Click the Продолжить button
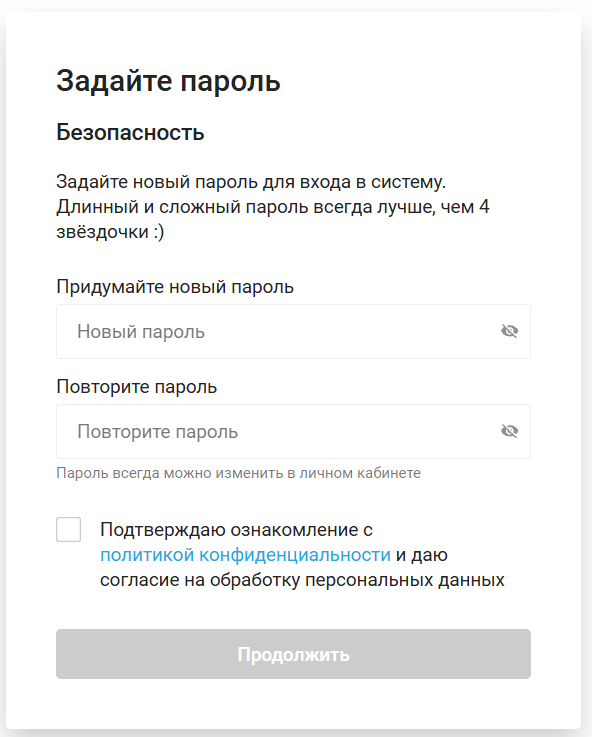Screen dimensions: 592x737 tap(293, 654)
